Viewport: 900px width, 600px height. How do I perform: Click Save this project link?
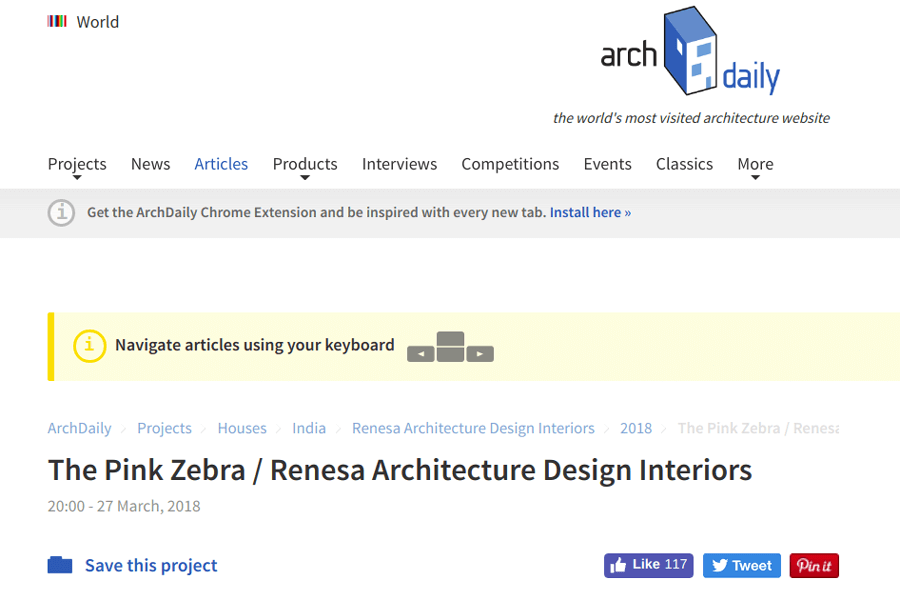point(151,565)
